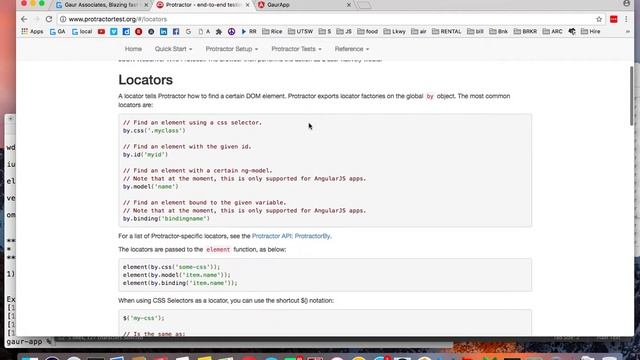Expand the Protractor Setup dropdown menu

(x=232, y=49)
